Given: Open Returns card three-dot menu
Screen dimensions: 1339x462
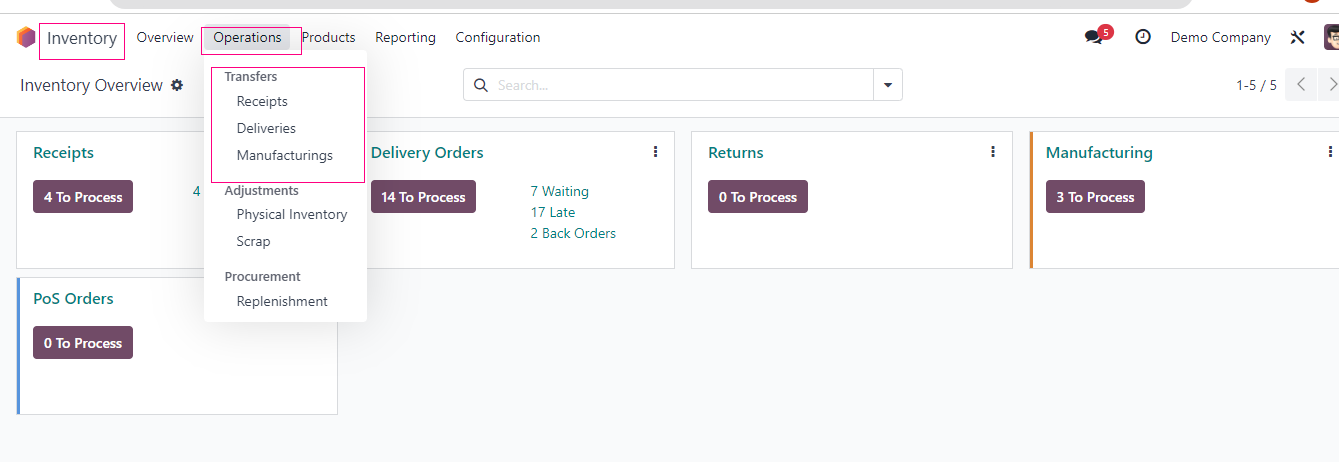Looking at the screenshot, I should tap(993, 152).
